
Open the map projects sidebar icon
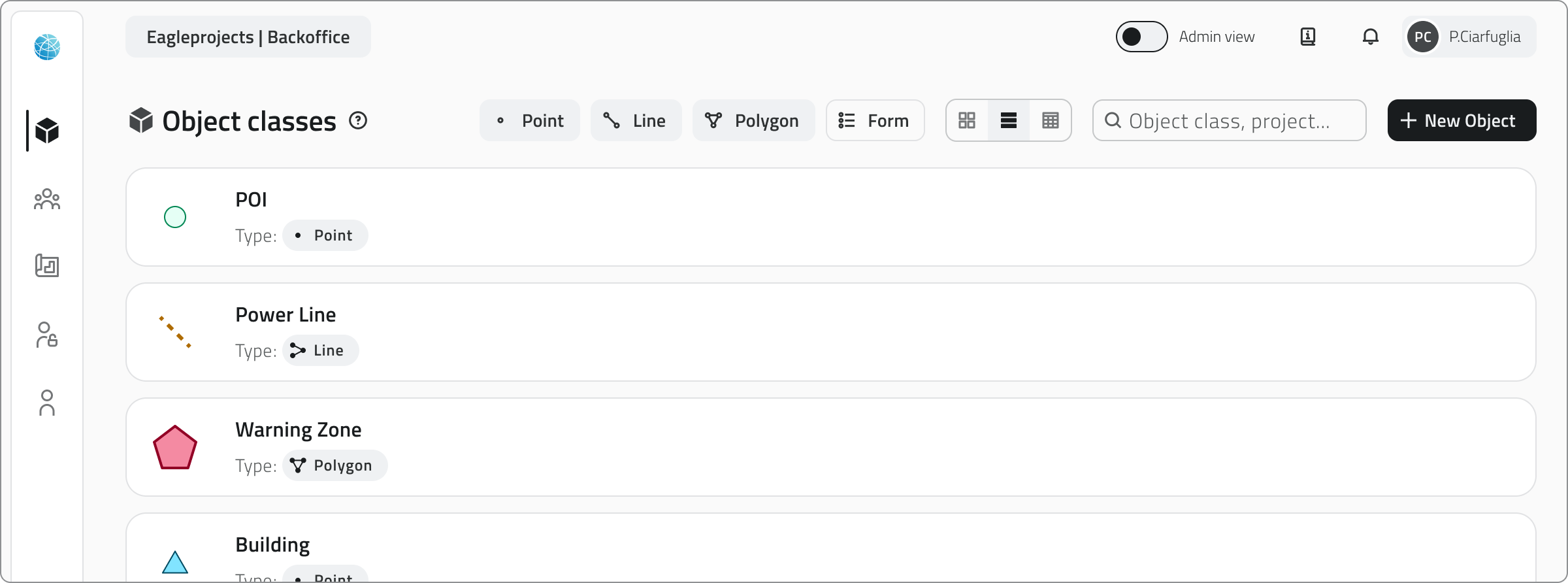point(47,266)
